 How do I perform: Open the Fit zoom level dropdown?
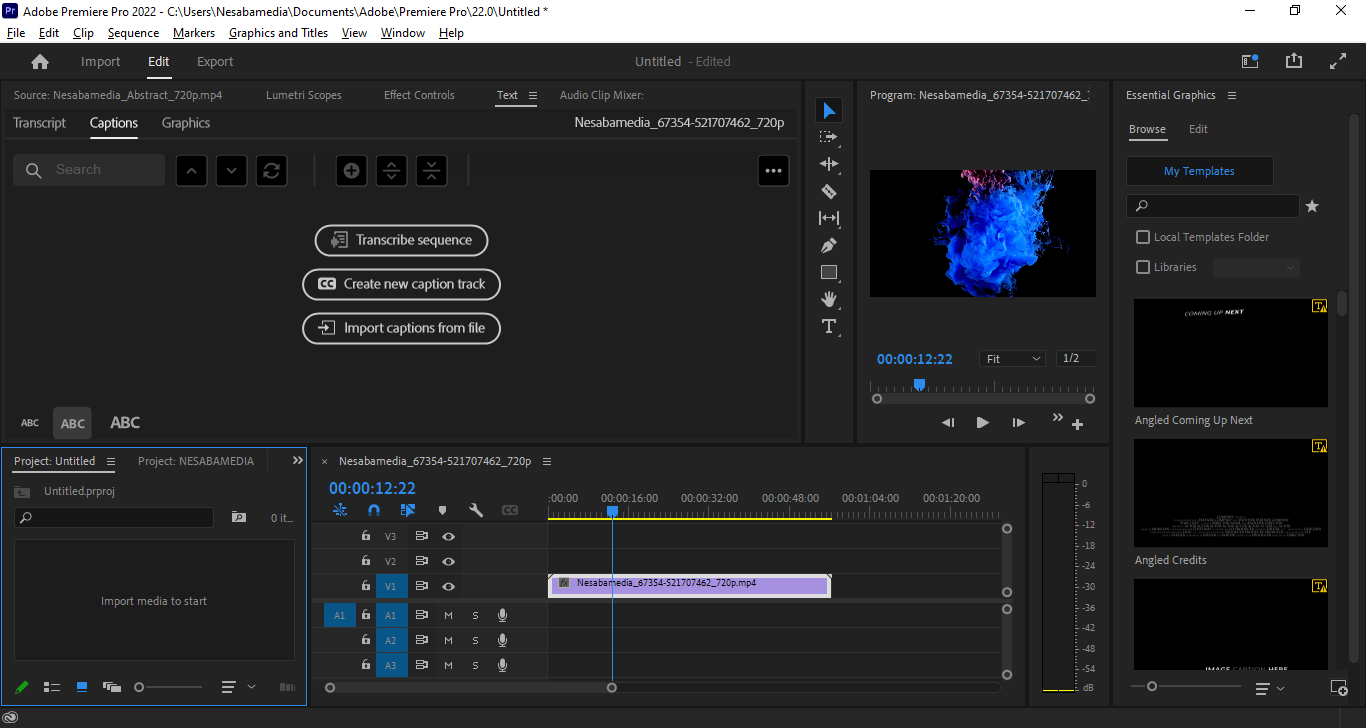point(1013,358)
